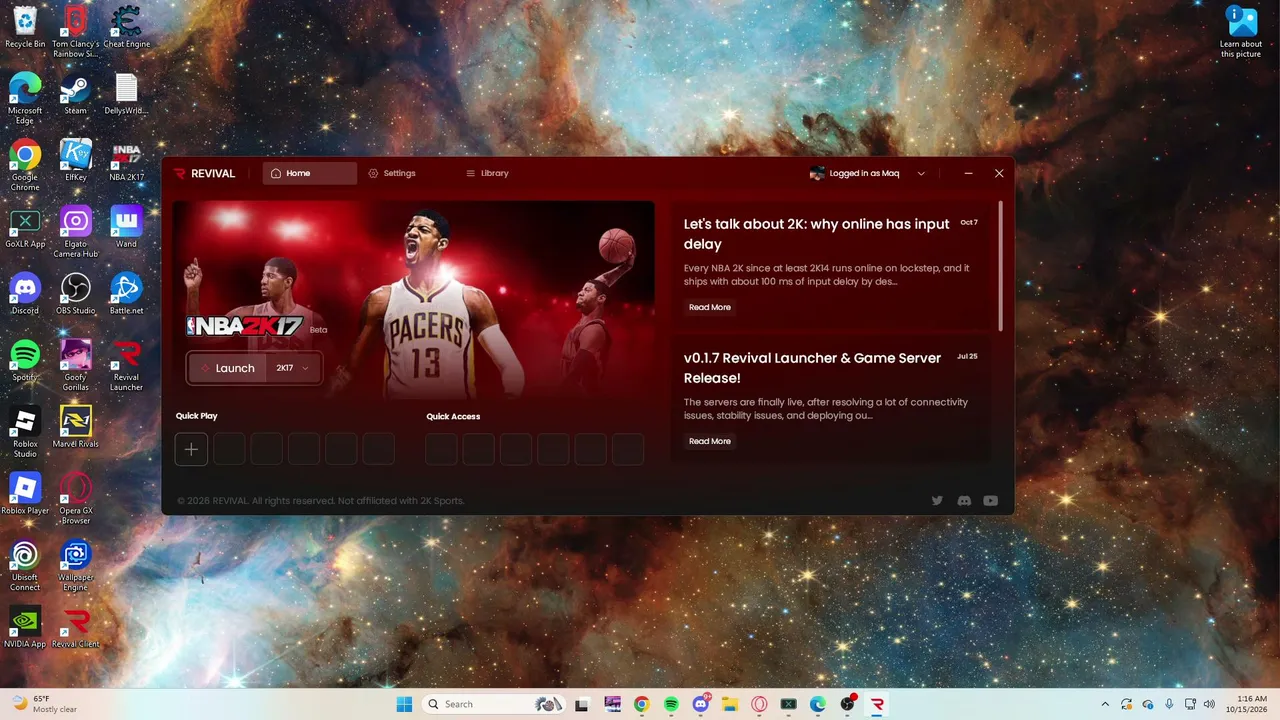Select the GoXLR App desktop icon
1280x720 pixels.
coord(25,227)
